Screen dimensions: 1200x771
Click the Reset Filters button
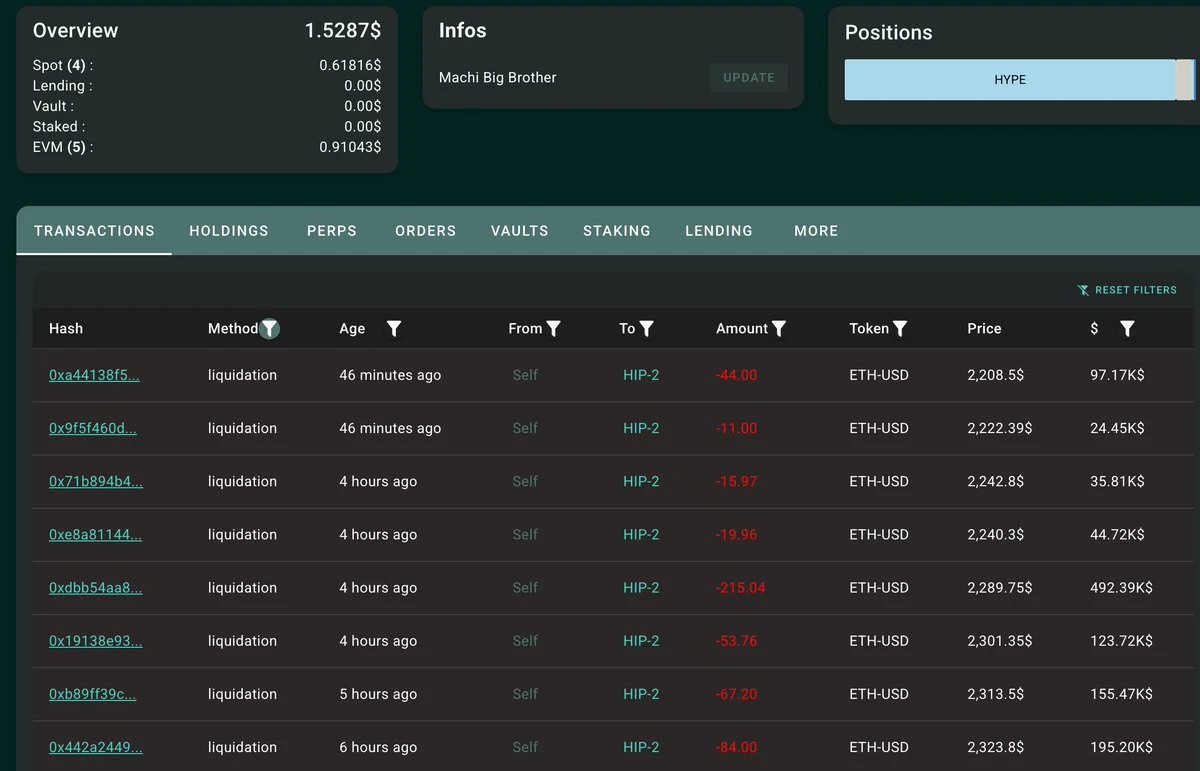(1127, 290)
